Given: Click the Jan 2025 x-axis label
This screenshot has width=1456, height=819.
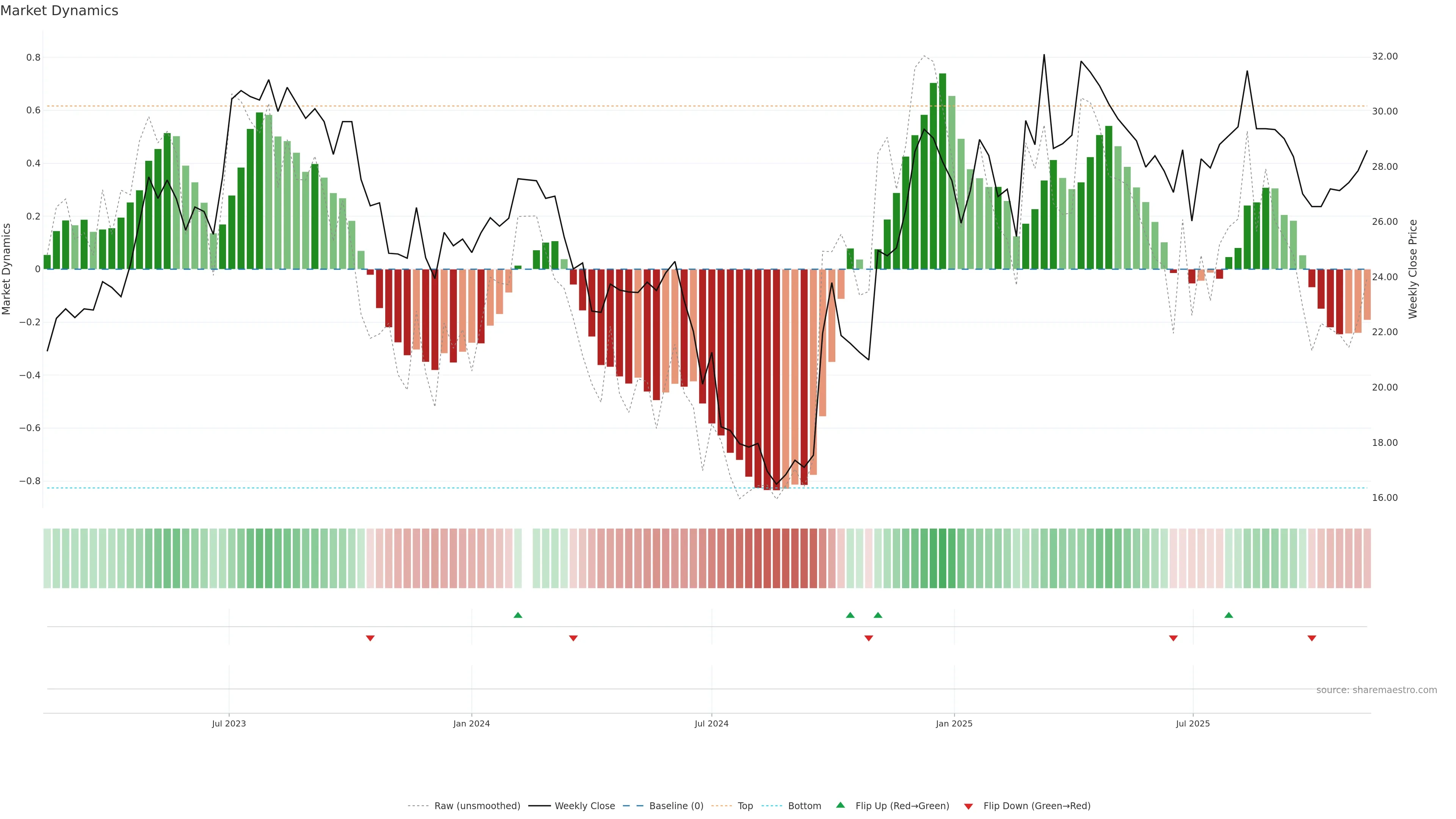Looking at the screenshot, I should (954, 723).
